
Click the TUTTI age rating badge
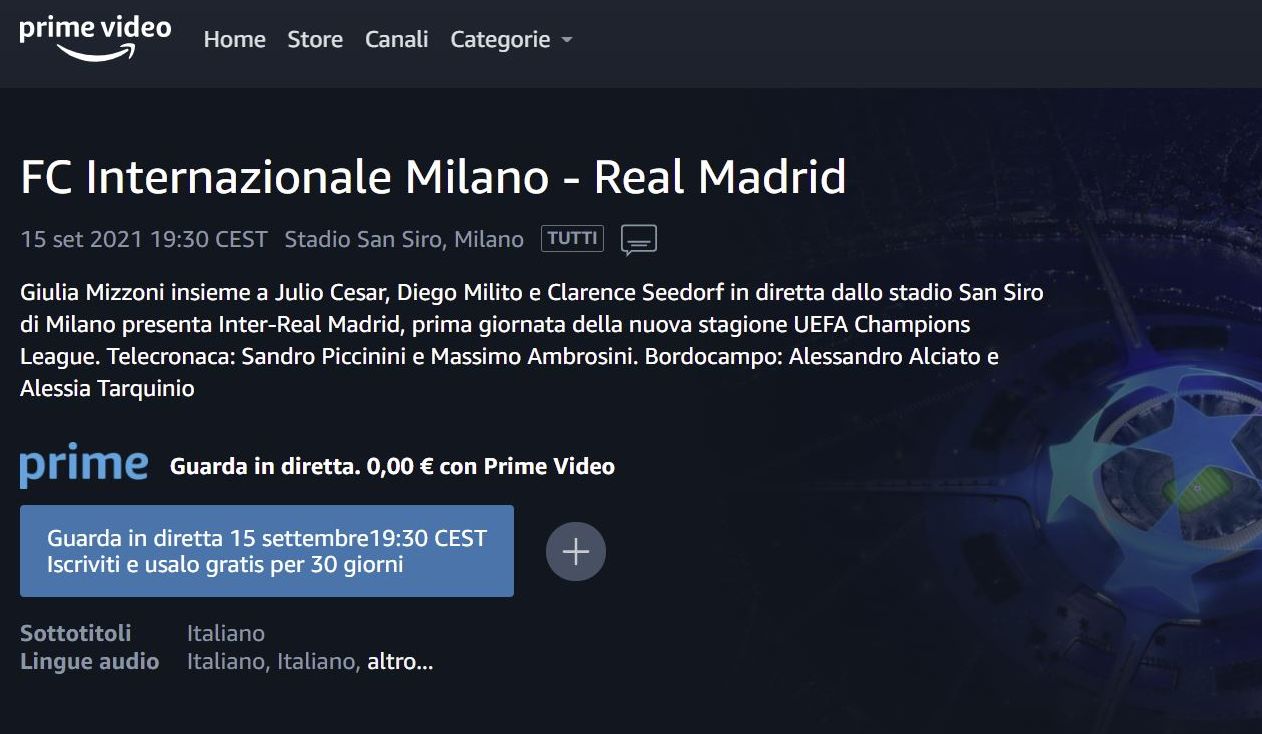pos(573,239)
